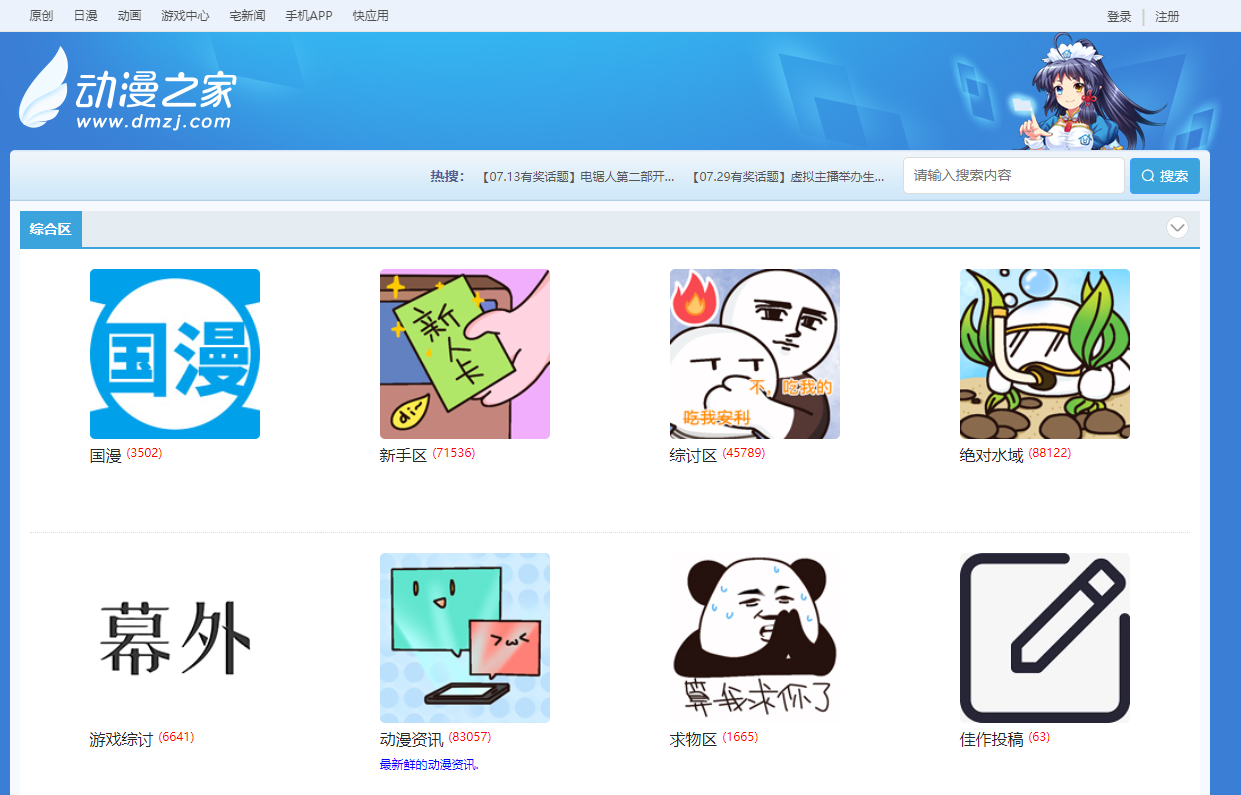Open the 新手区 green card icon
This screenshot has width=1241, height=795.
[465, 354]
